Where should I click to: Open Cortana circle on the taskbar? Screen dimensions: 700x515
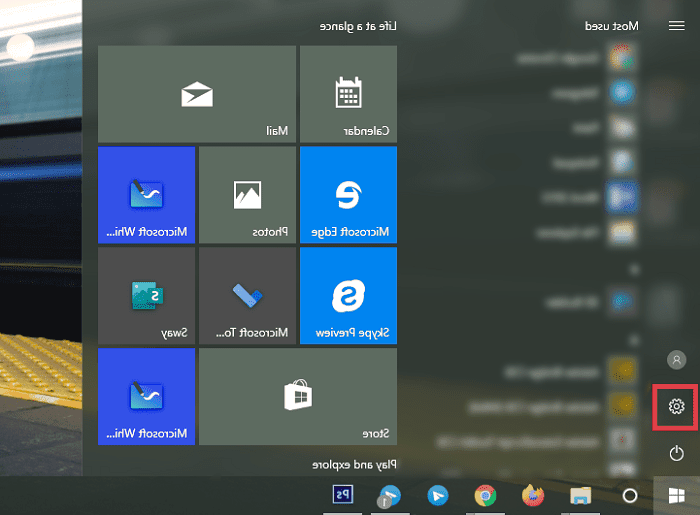(x=630, y=495)
